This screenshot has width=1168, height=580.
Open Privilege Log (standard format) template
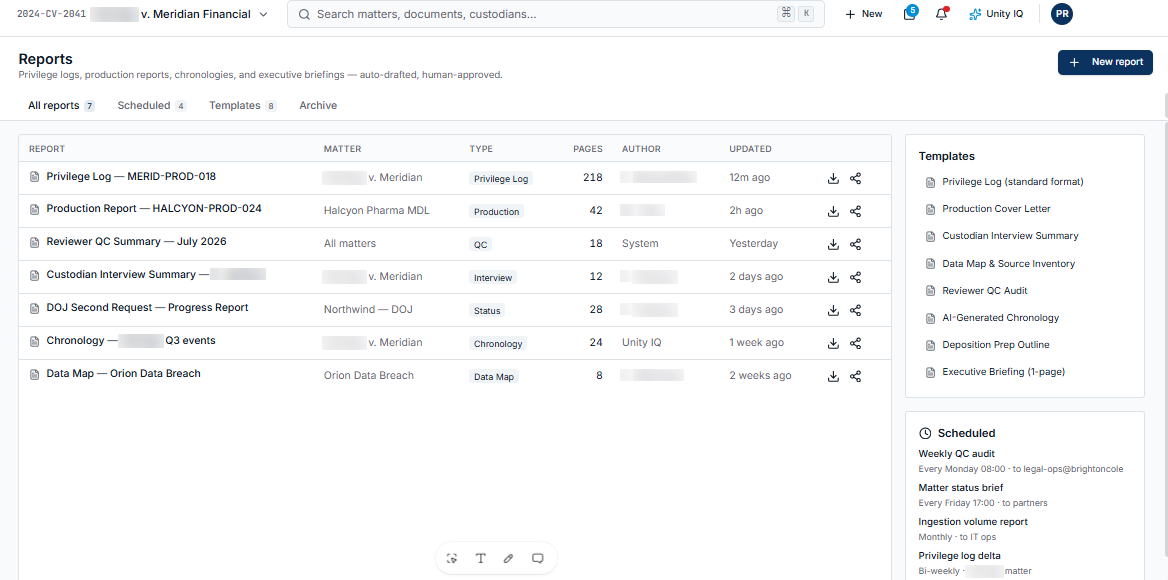coord(1012,182)
